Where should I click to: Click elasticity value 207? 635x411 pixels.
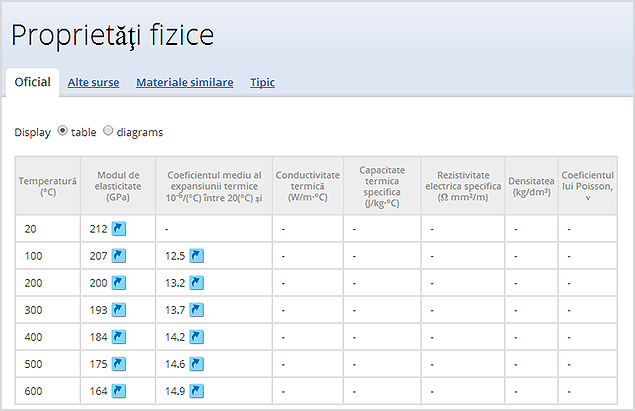click(98, 256)
